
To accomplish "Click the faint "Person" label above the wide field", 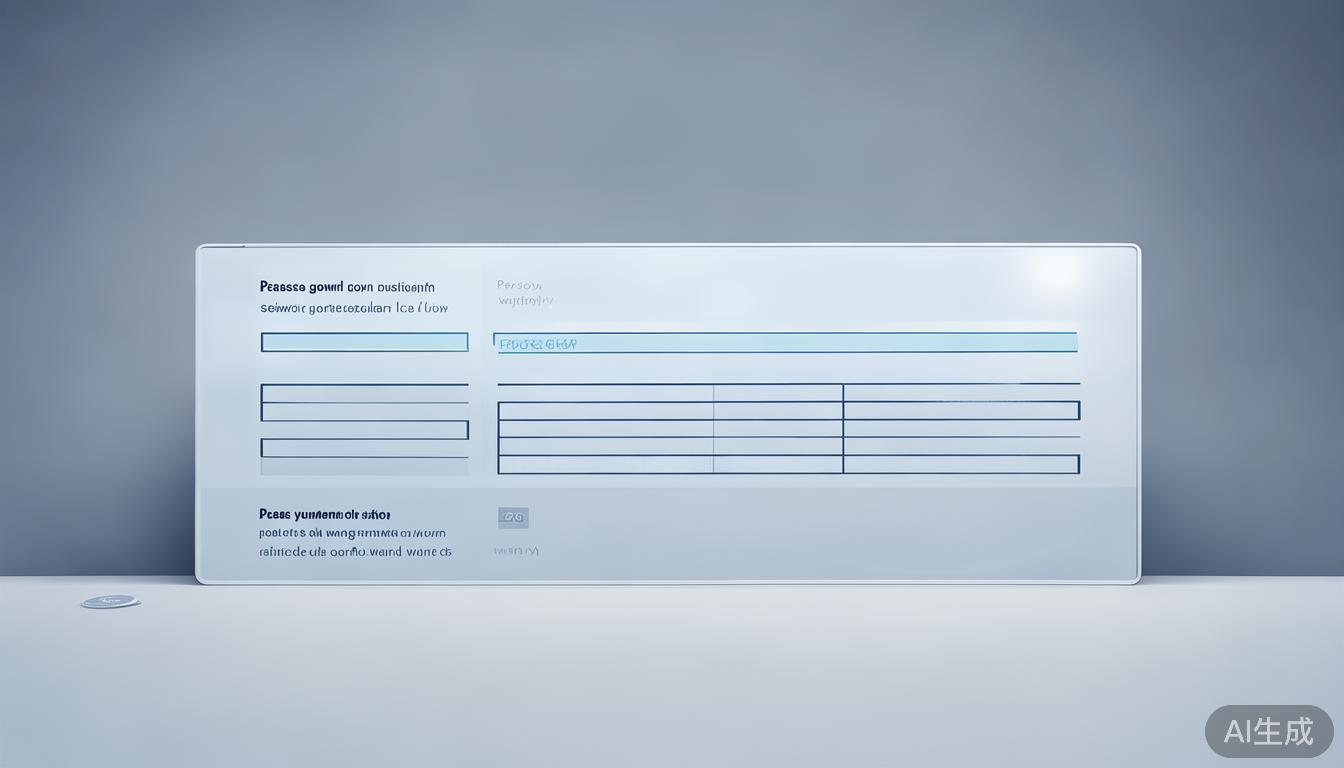I will (x=519, y=285).
